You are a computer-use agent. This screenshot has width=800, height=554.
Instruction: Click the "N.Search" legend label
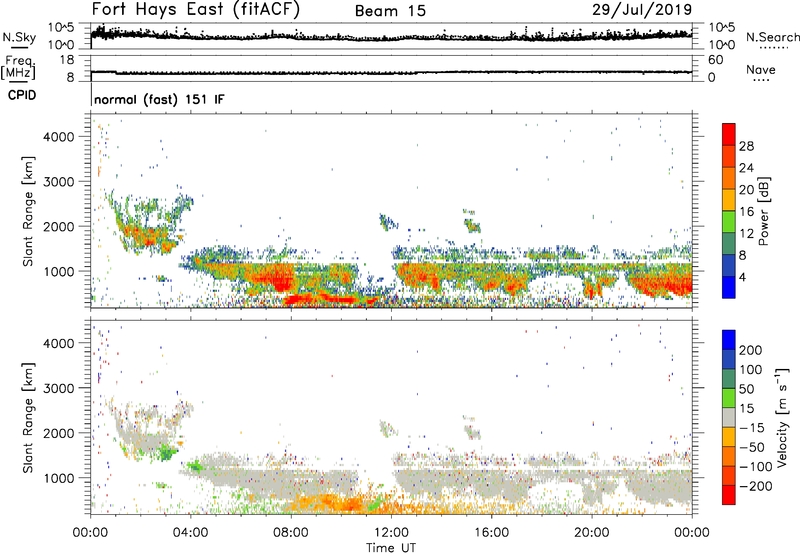click(x=772, y=37)
